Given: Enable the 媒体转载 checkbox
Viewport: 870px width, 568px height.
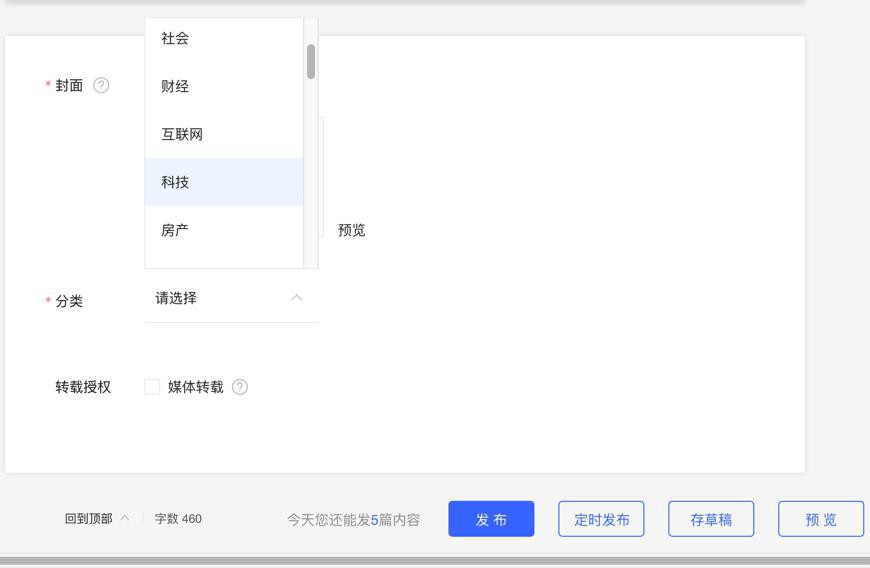Looking at the screenshot, I should 152,387.
